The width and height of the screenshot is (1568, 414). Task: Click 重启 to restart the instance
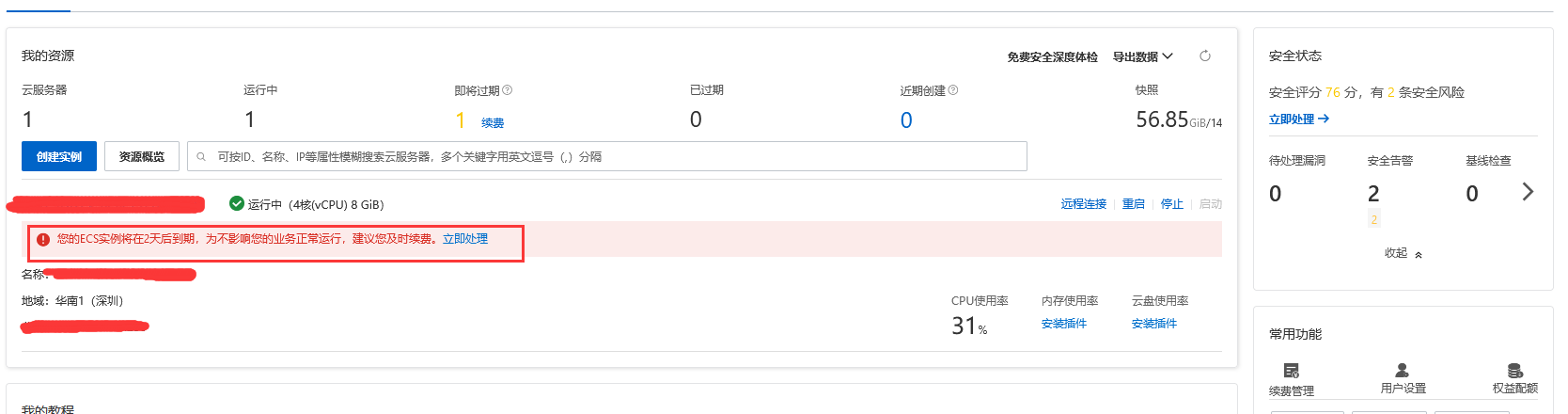click(1134, 204)
